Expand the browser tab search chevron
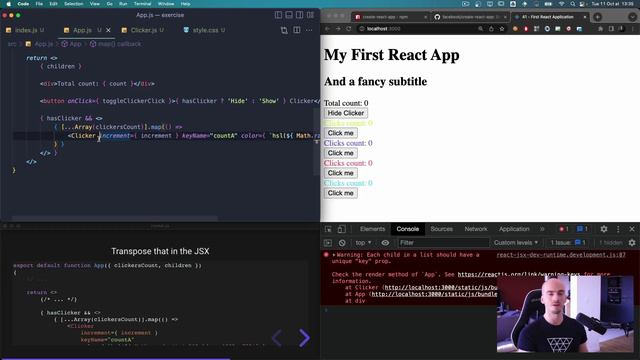This screenshot has width=640, height=360. coord(632,17)
